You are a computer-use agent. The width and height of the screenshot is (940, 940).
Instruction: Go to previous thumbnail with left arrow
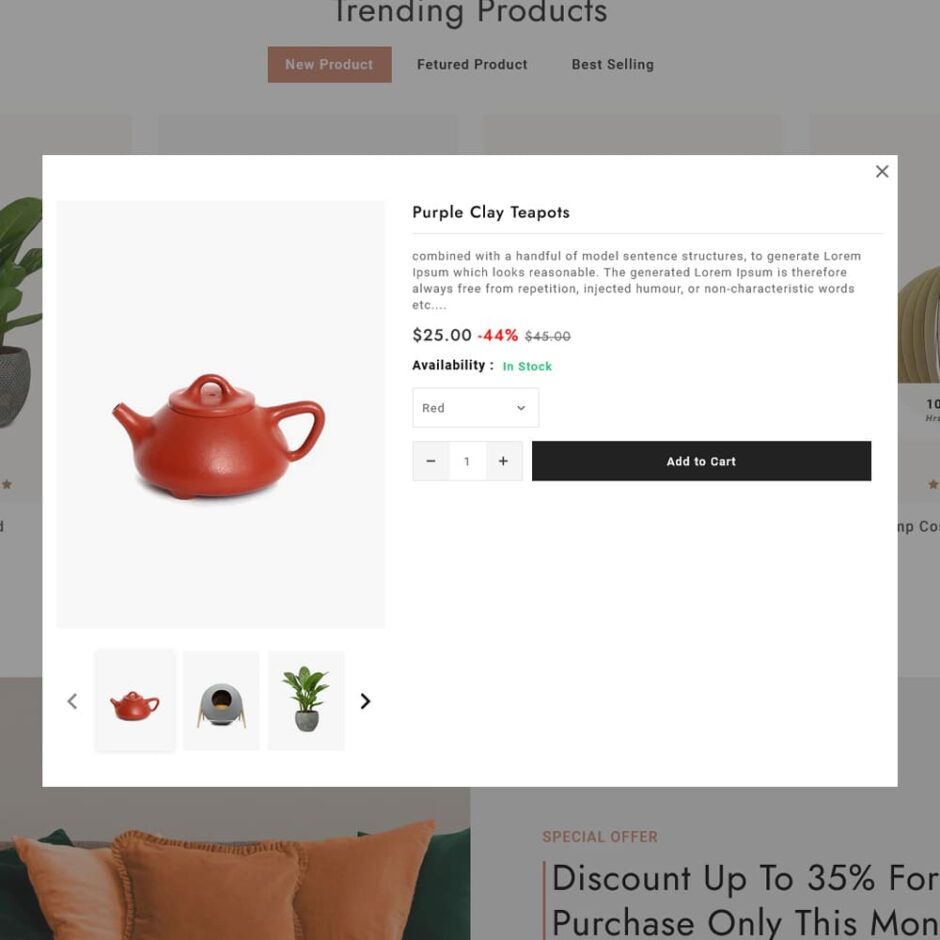[x=72, y=701]
